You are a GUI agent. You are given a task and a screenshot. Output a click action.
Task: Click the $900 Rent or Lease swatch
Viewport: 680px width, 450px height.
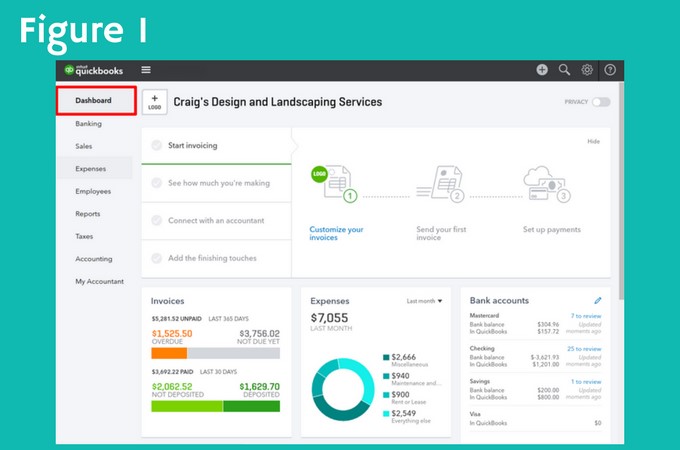click(386, 395)
